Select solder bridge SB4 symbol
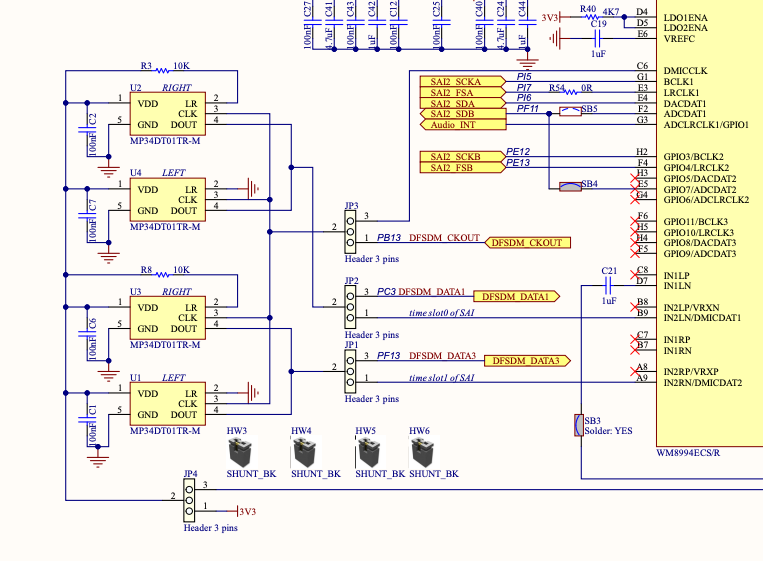 [570, 187]
